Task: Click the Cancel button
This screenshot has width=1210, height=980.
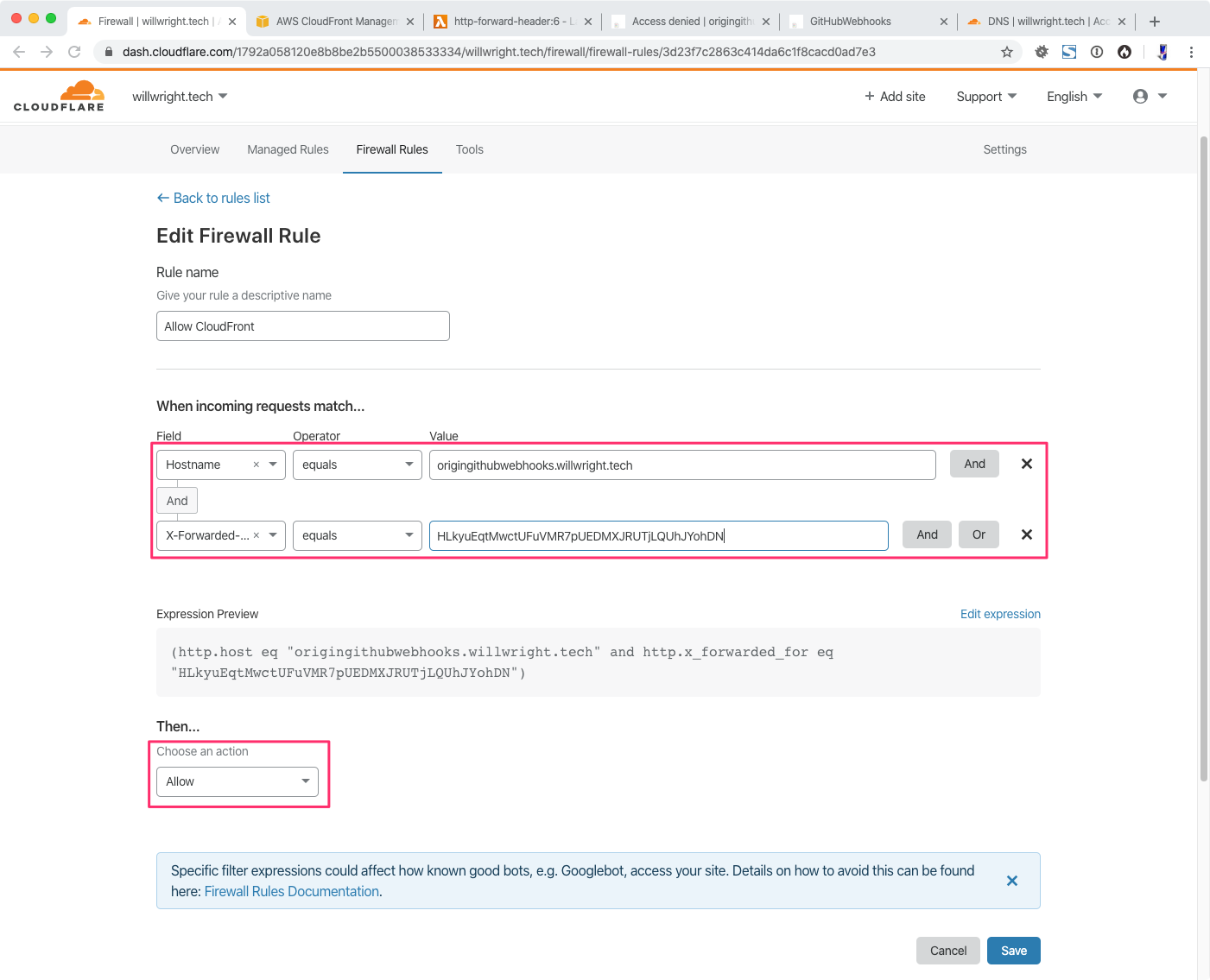Action: (948, 951)
